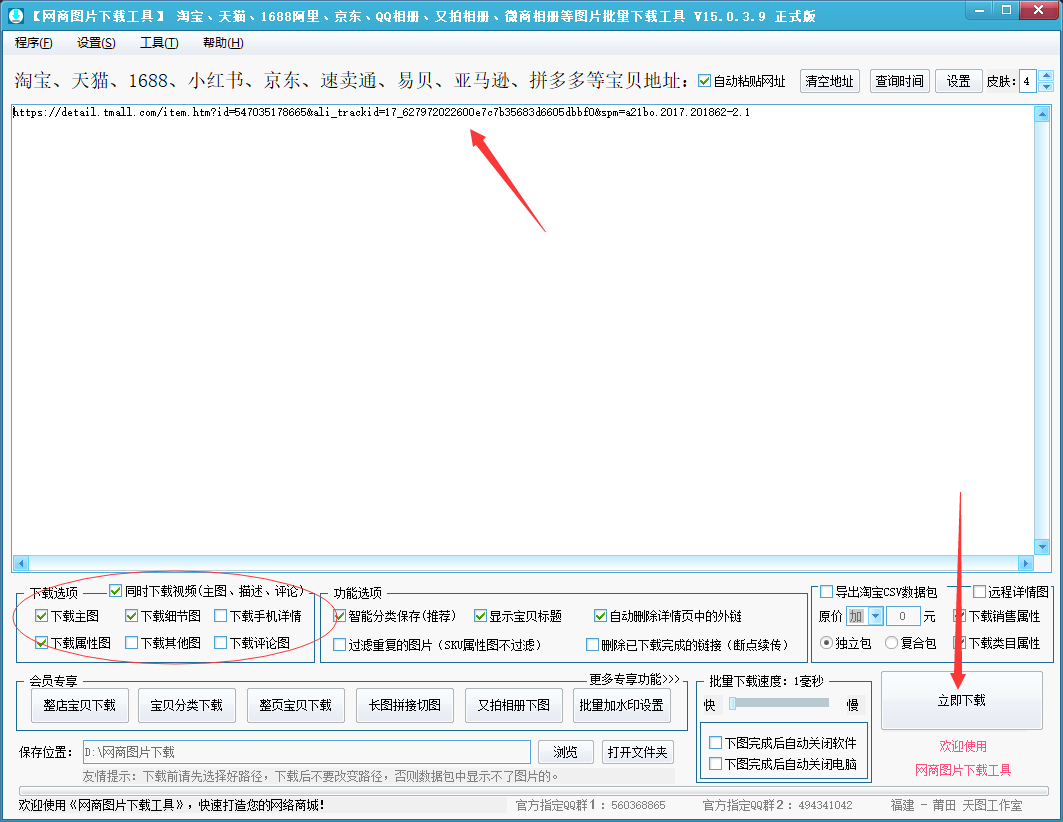
Task: Click the 浏览 button
Action: click(565, 752)
